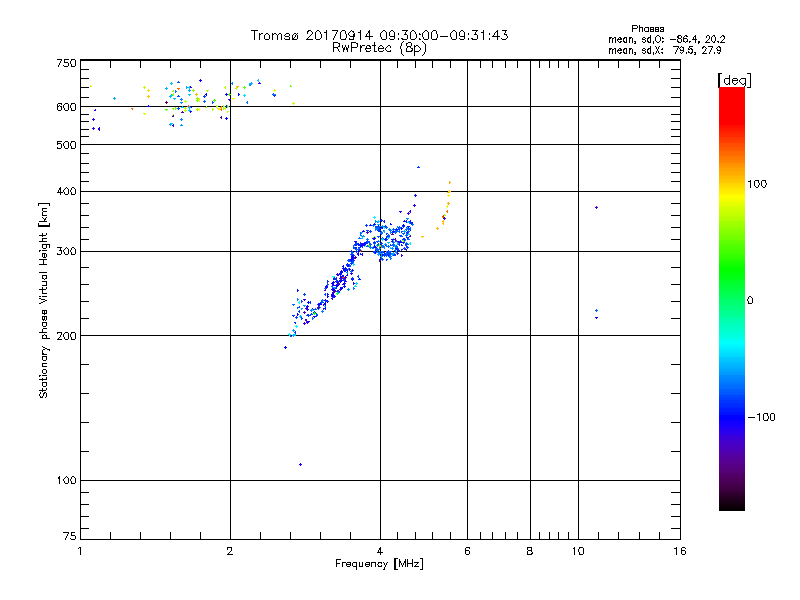800x600 pixels.
Task: Click the x-axis tick label '1'
Action: pyautogui.click(x=80, y=551)
